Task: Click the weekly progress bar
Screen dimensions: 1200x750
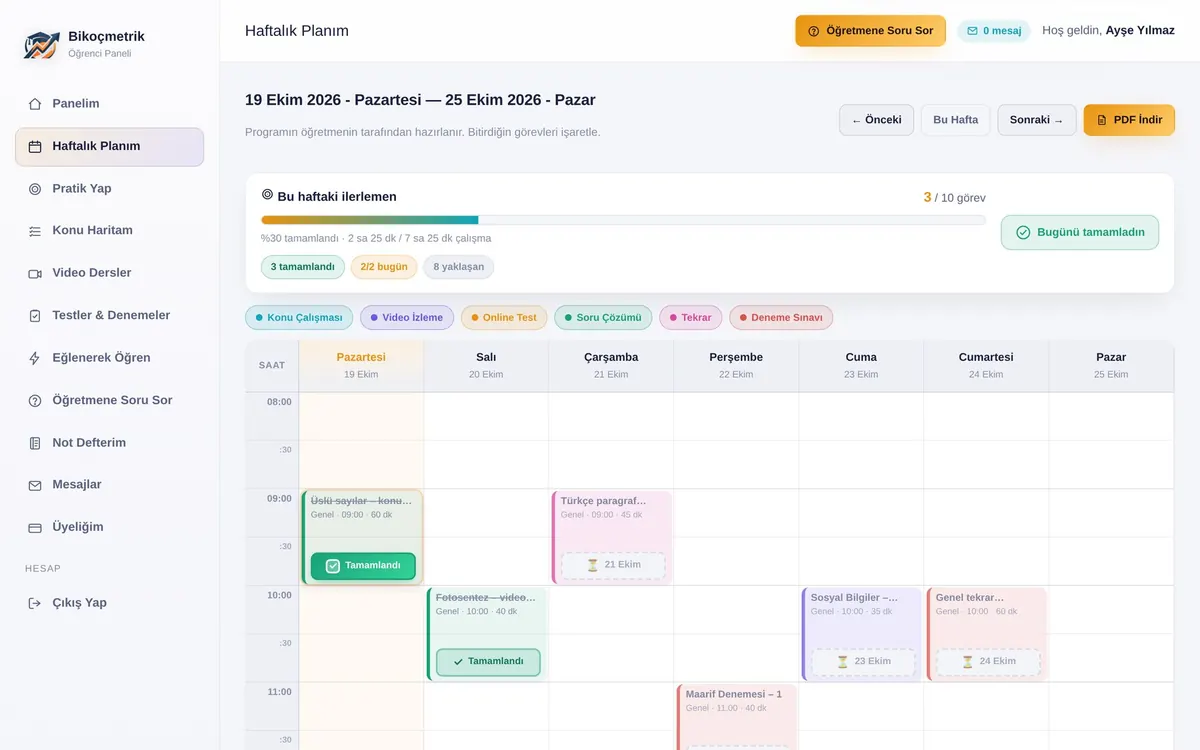Action: [x=623, y=220]
